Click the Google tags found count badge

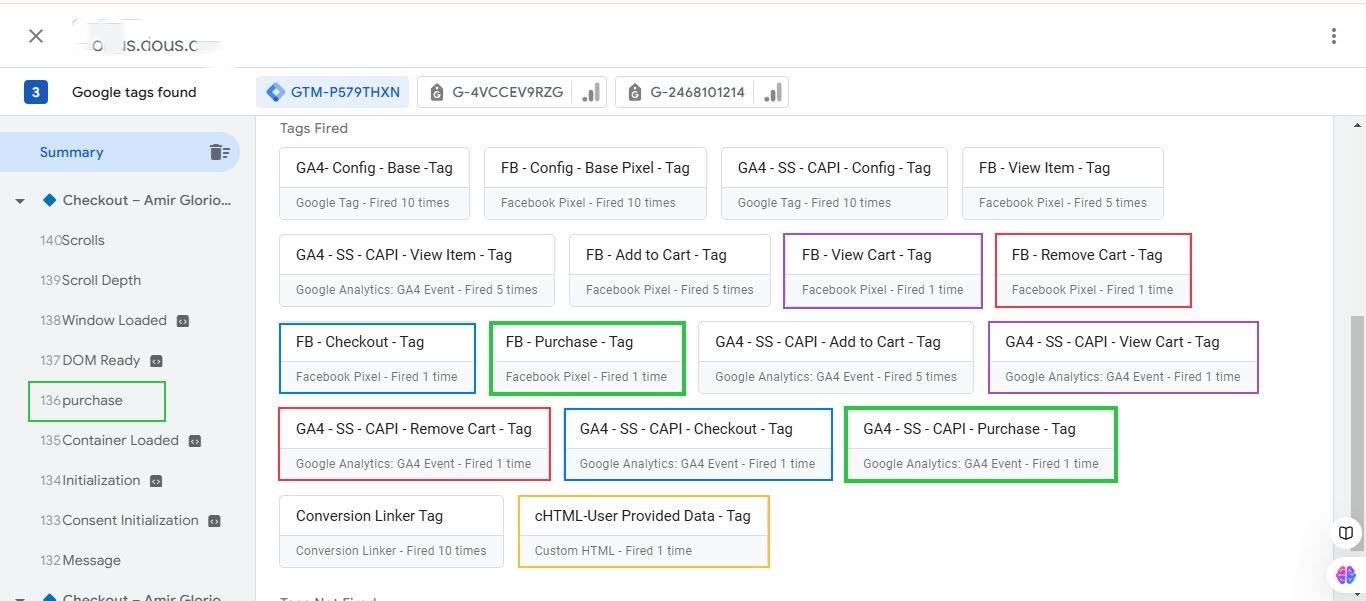(x=36, y=92)
